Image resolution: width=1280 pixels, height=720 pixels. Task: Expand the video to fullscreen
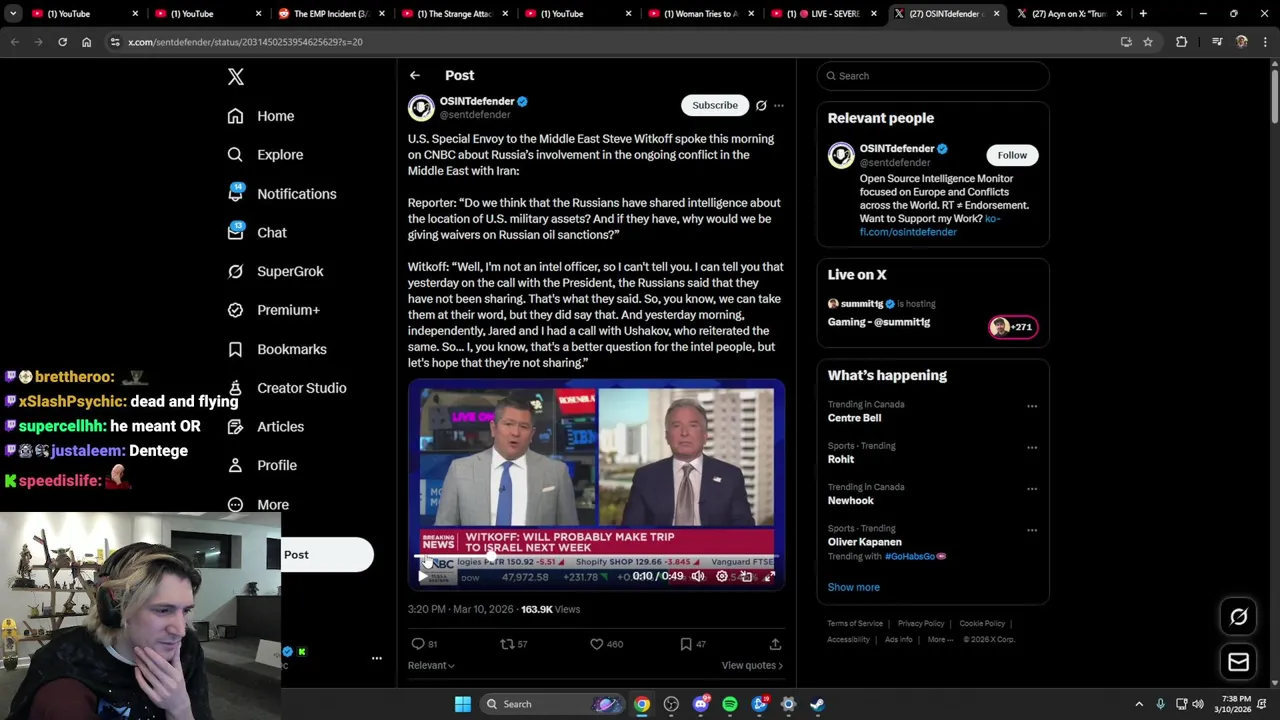[769, 576]
